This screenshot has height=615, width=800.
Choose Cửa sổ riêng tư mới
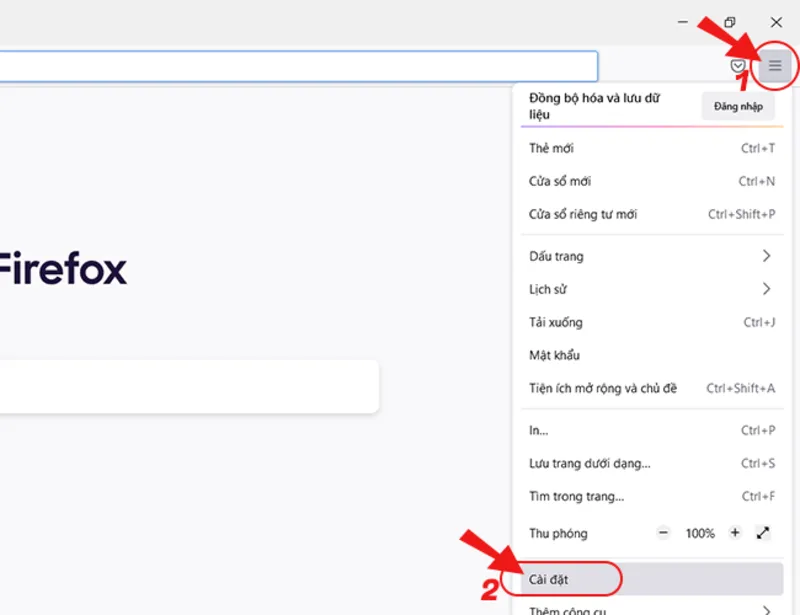652,214
